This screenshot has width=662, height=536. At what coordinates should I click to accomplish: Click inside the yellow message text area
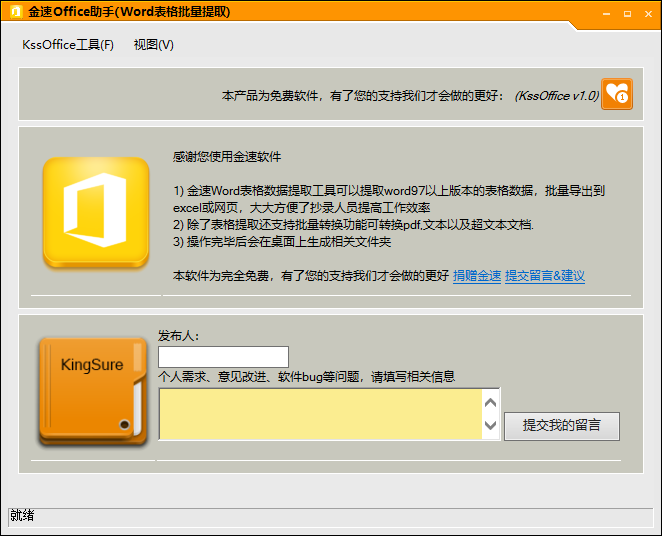pyautogui.click(x=320, y=414)
